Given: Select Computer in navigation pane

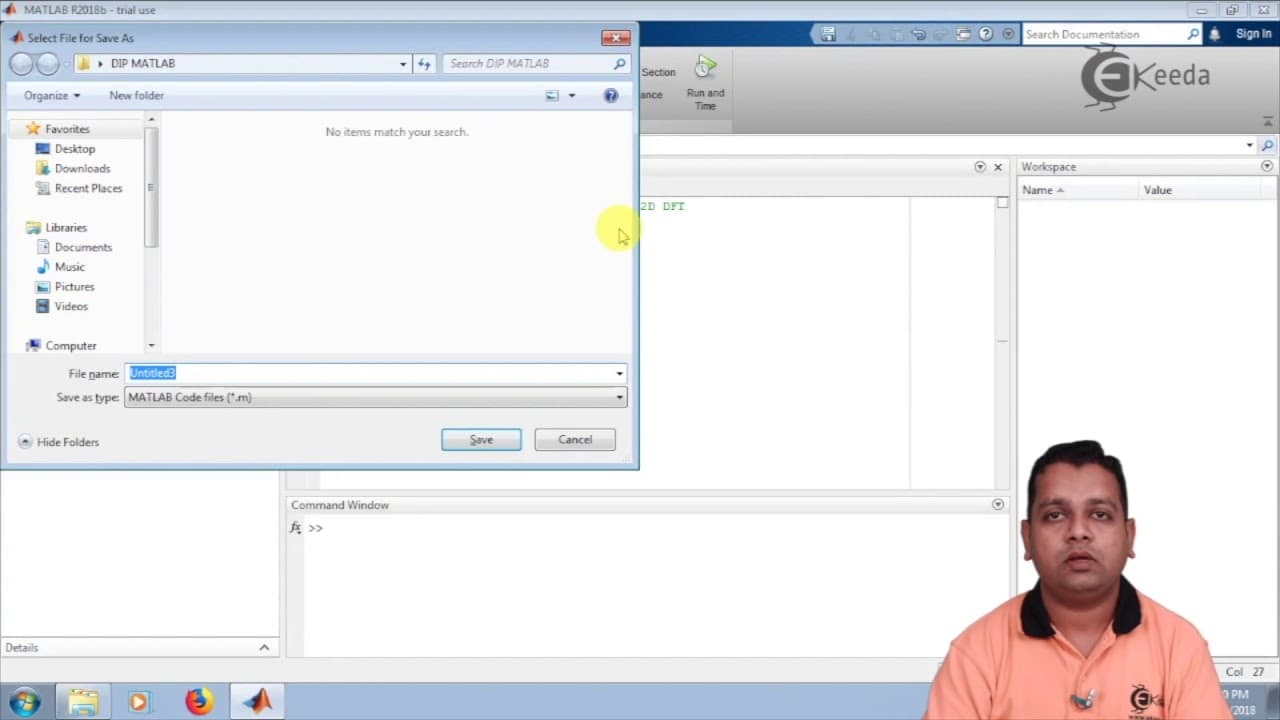Looking at the screenshot, I should point(70,346).
